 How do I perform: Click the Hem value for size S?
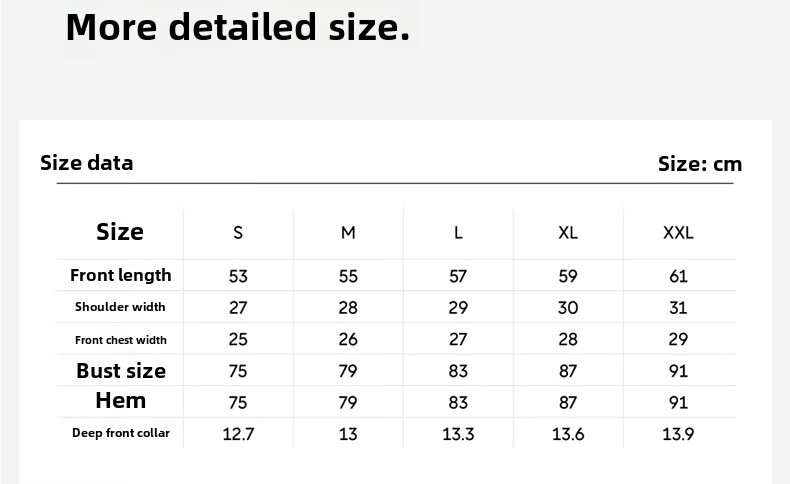coord(238,402)
